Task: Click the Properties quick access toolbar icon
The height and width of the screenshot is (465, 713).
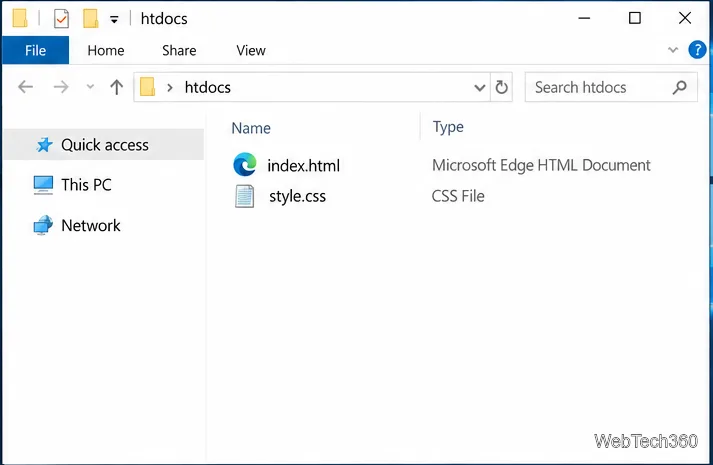Action: tap(61, 19)
